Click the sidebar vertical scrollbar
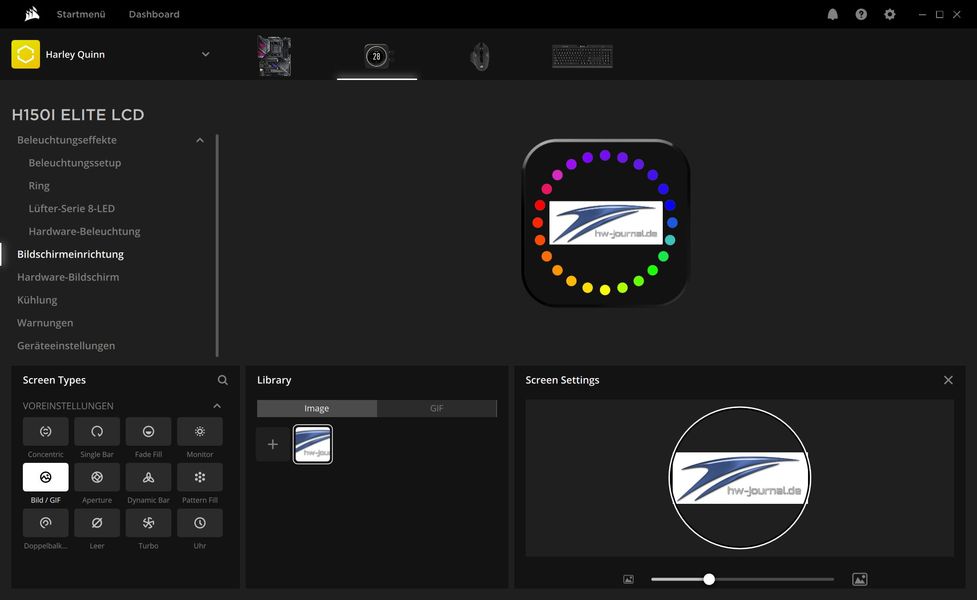 pyautogui.click(x=217, y=245)
